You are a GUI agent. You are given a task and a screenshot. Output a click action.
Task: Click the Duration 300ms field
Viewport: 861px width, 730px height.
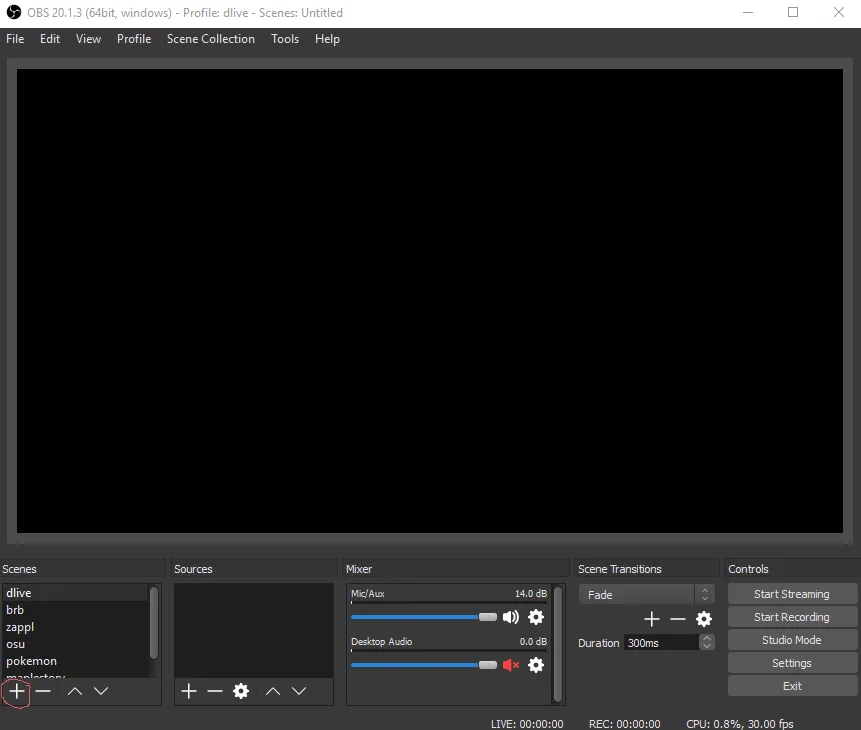[662, 643]
